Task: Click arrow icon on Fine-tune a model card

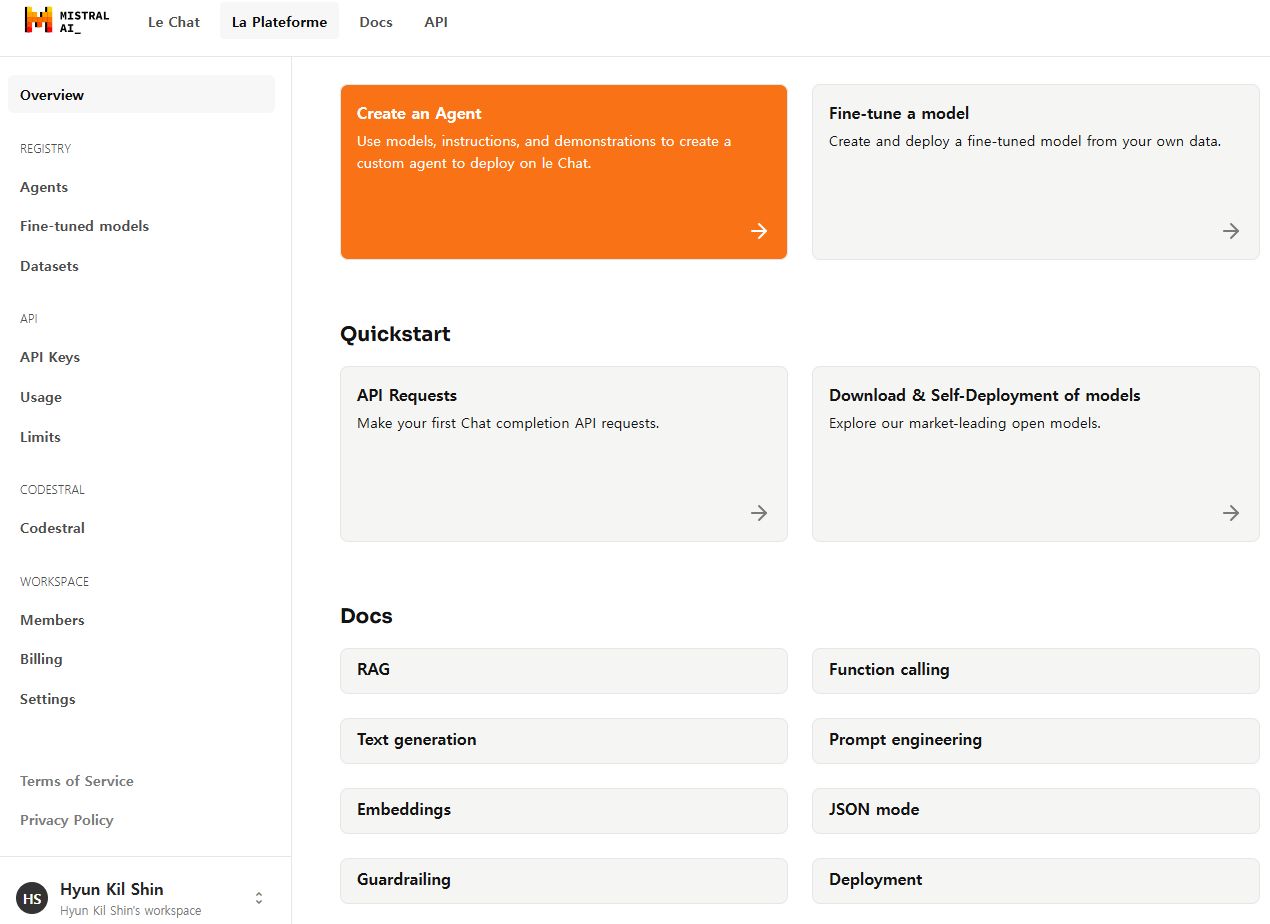Action: (x=1231, y=231)
